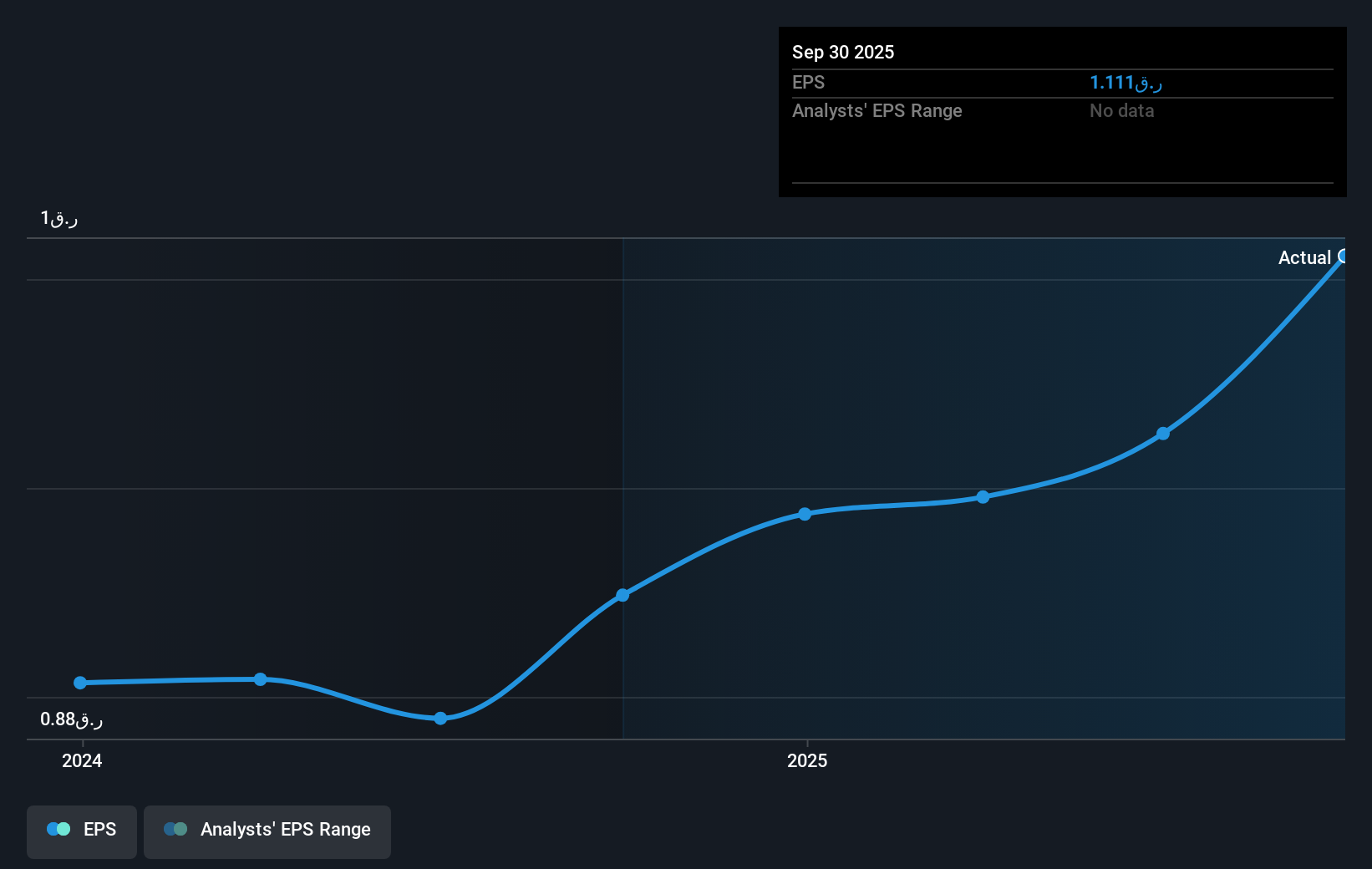The height and width of the screenshot is (869, 1372).
Task: Switch to the 2025 period on axis
Action: click(x=806, y=761)
